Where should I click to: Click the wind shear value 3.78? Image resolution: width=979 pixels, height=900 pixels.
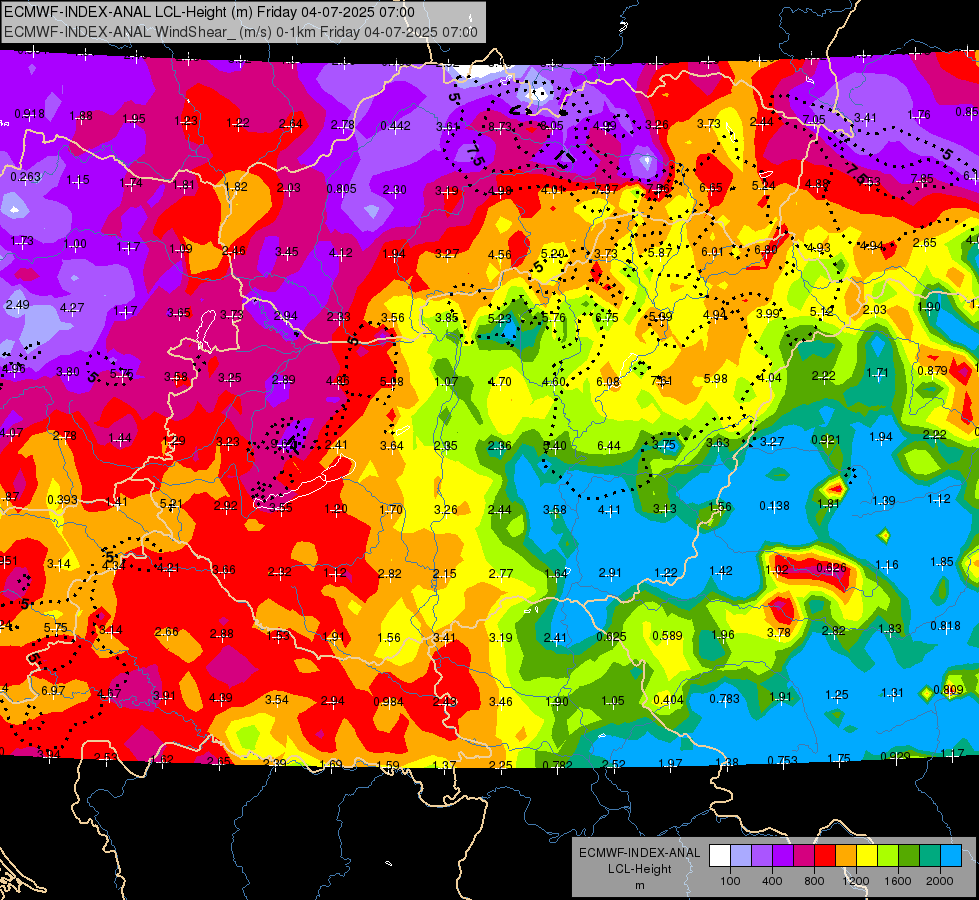coord(779,633)
